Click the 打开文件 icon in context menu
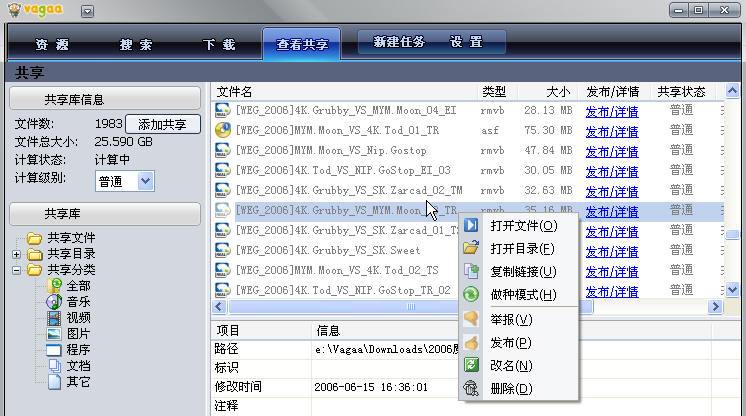Viewport: 746px width, 416px height. (471, 226)
